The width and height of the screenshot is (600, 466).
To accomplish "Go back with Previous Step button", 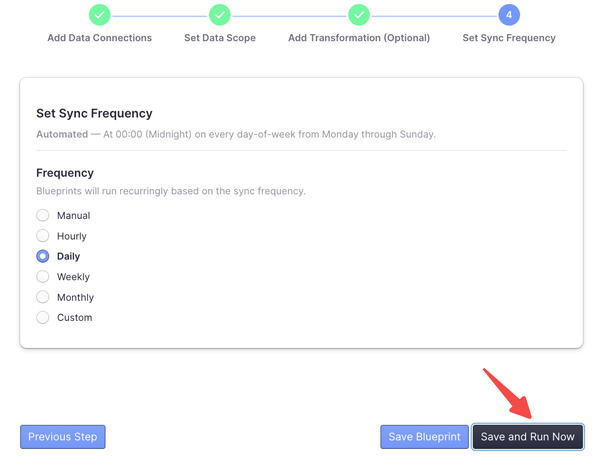I will click(x=63, y=437).
